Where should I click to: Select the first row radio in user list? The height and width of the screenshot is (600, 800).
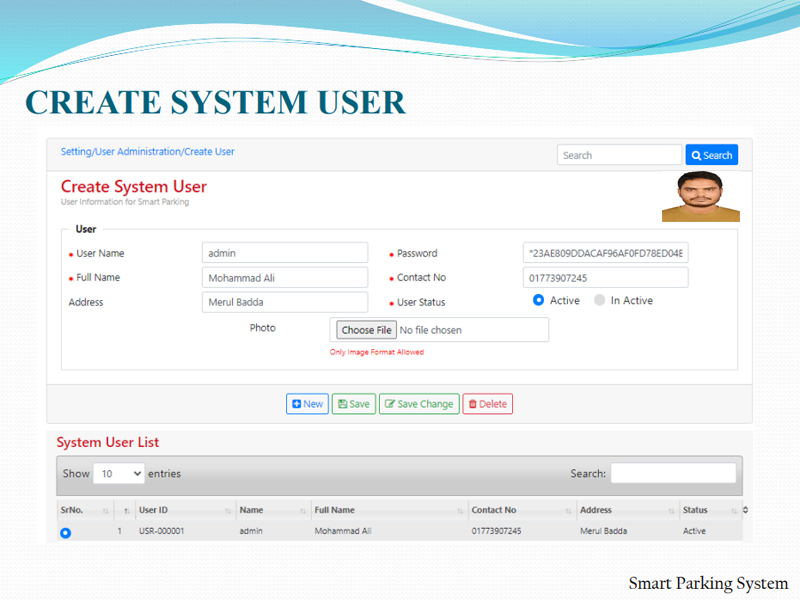(66, 533)
